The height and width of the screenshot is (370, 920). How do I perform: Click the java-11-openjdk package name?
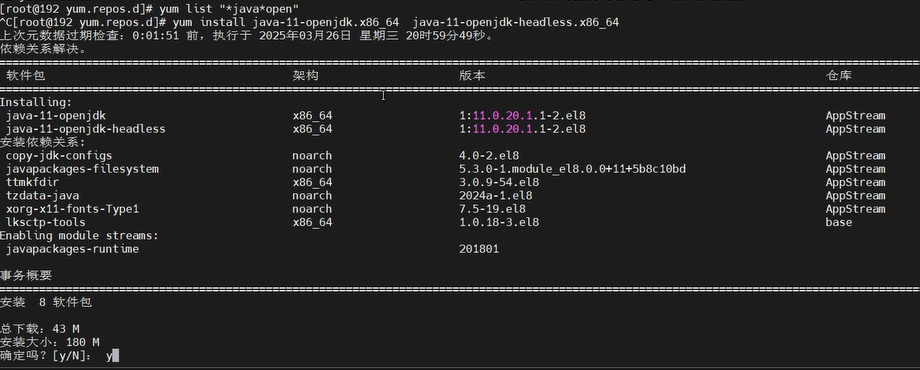[56, 116]
